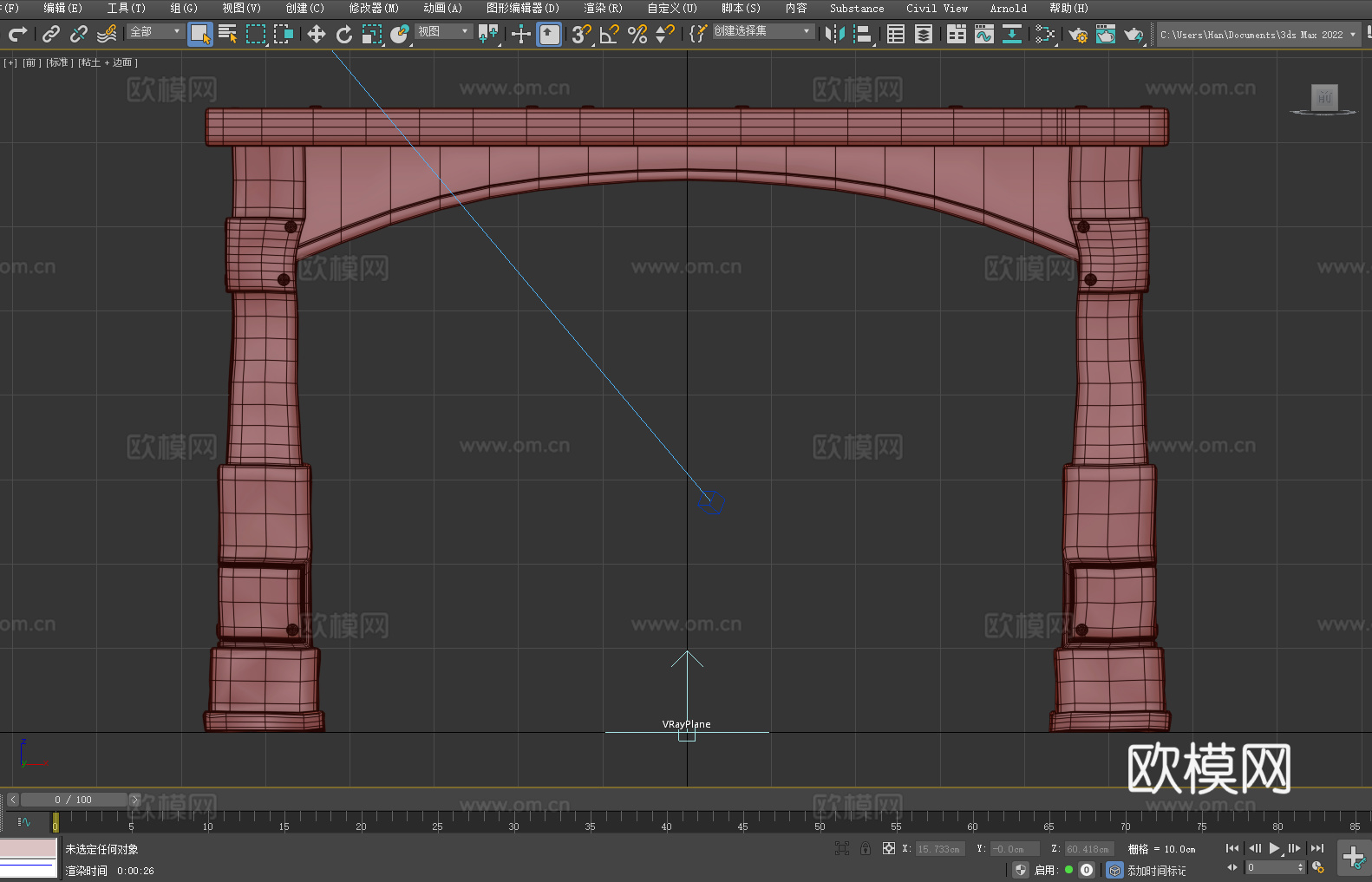Click the [前] viewport view label
The image size is (1372, 882).
(30, 62)
